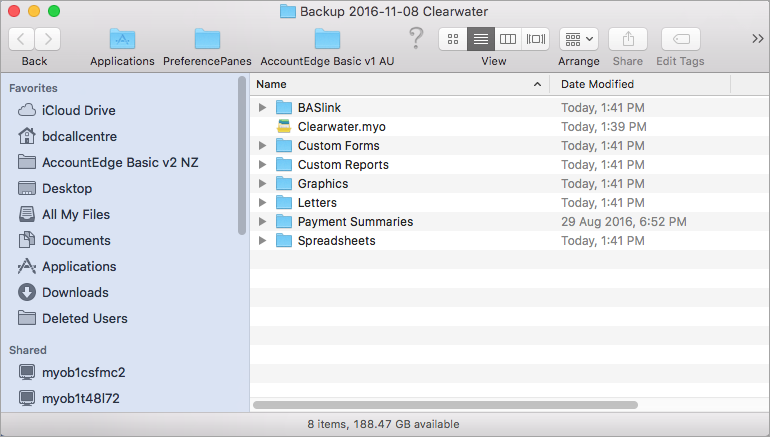Image resolution: width=770 pixels, height=437 pixels.
Task: Sort by the Name column header
Action: [398, 84]
